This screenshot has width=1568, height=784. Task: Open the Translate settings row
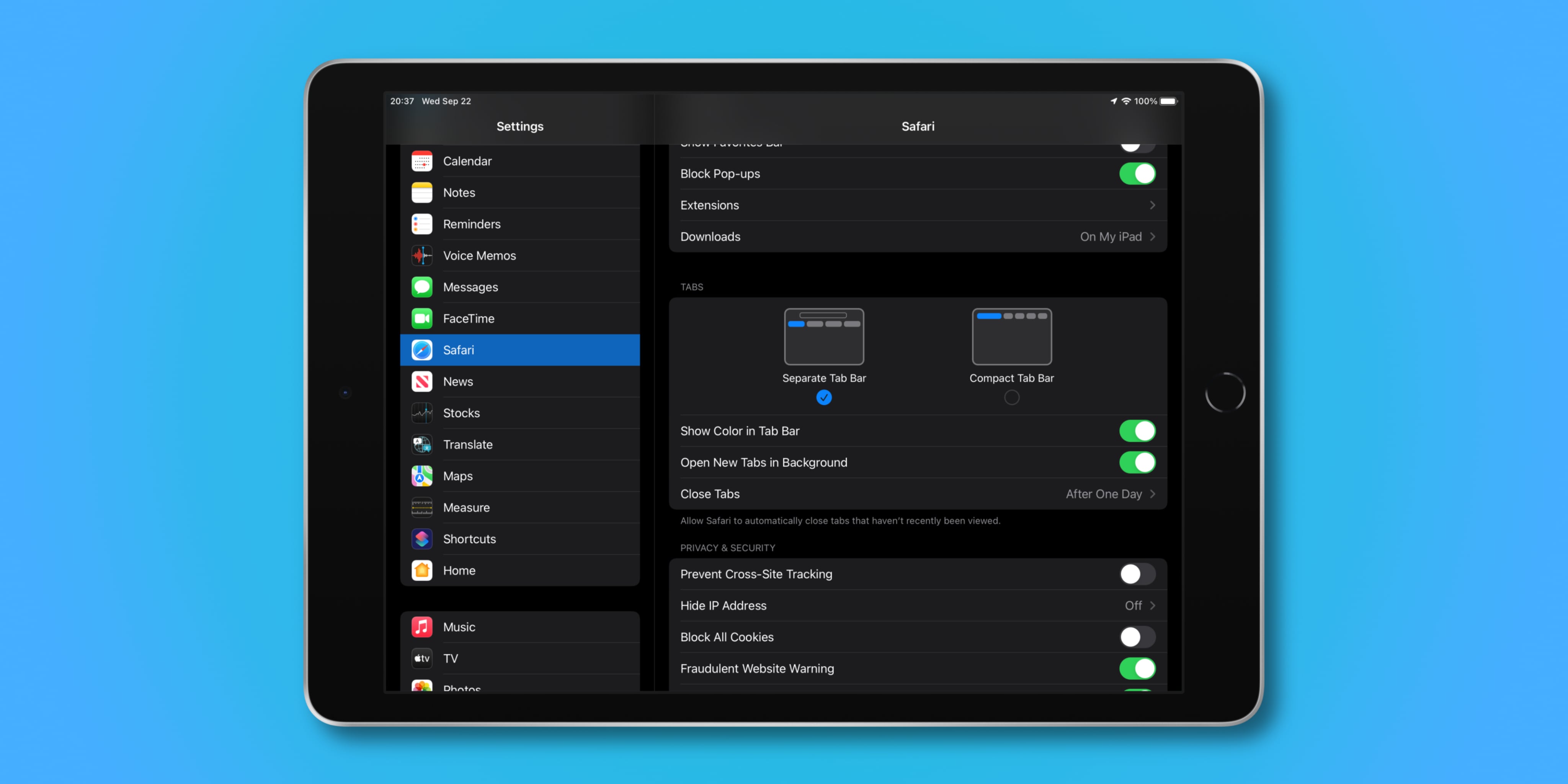tap(520, 445)
